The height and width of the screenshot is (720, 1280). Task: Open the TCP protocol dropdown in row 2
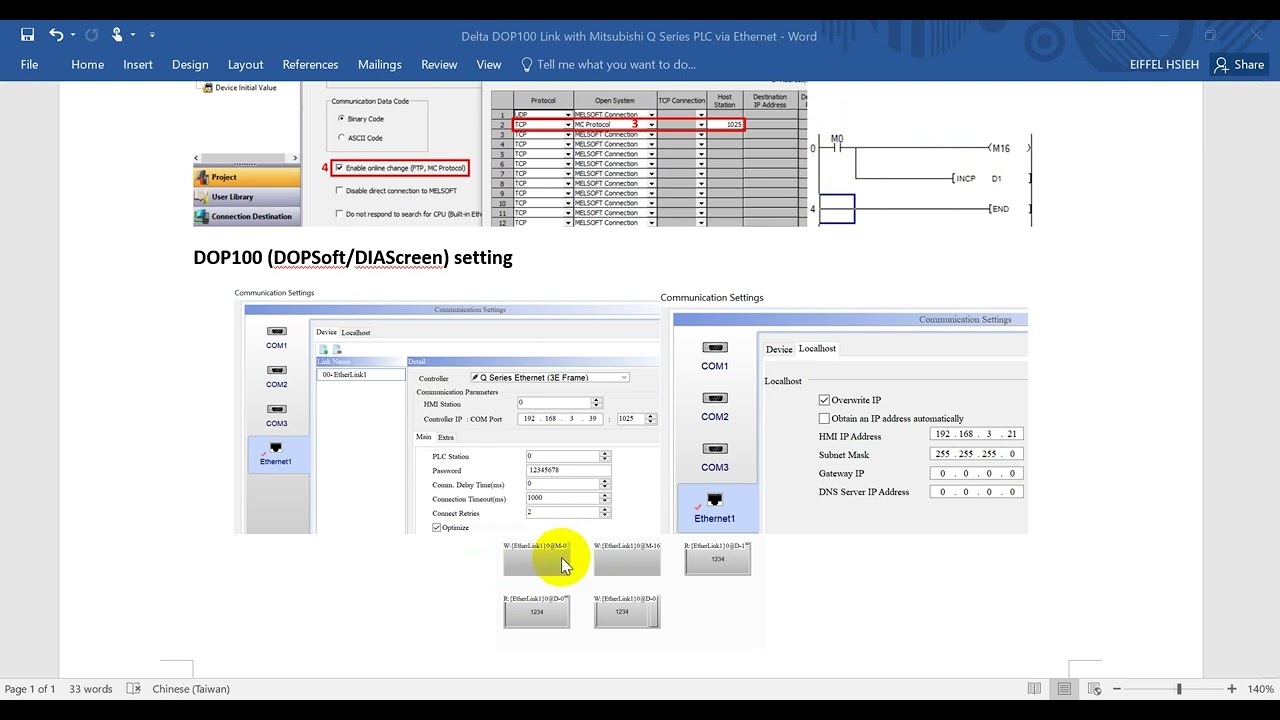(568, 125)
